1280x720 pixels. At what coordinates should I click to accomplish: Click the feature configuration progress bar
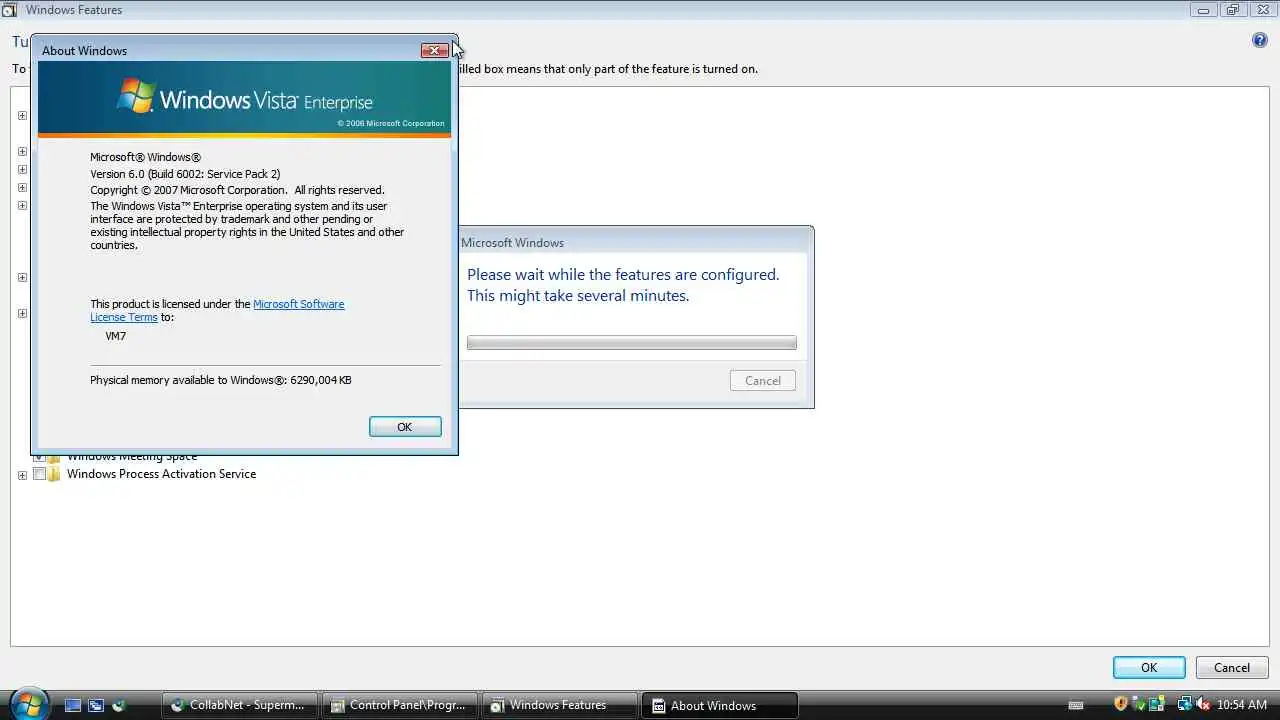coord(632,343)
